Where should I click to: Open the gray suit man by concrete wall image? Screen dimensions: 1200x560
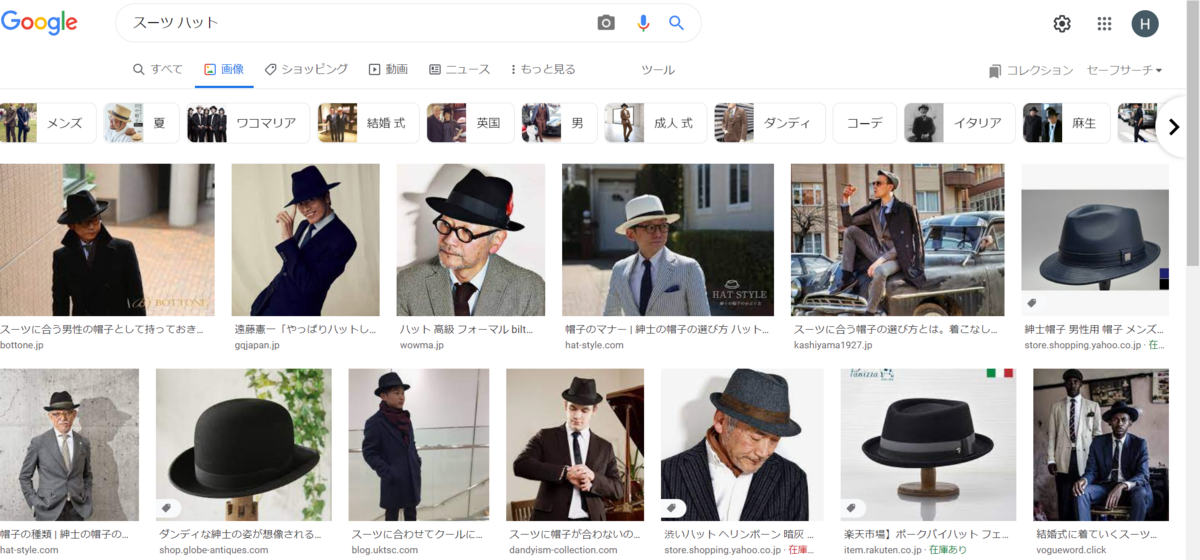69,445
